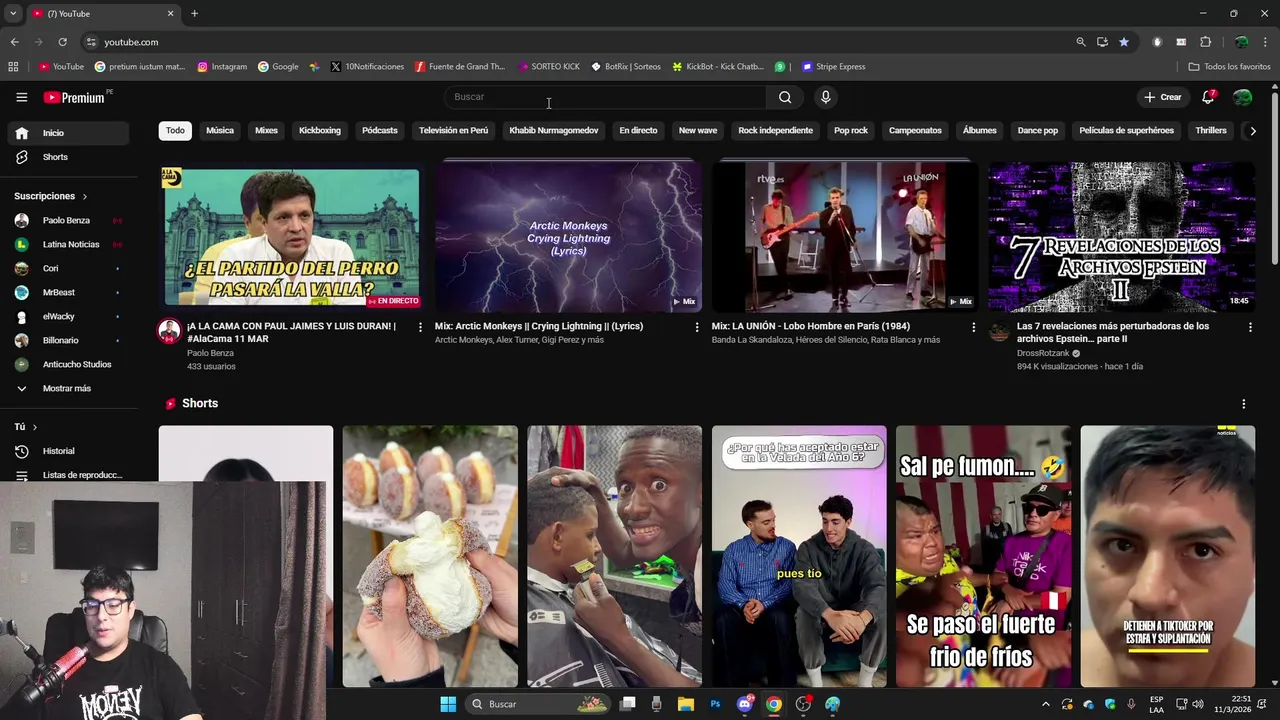Select the En directo chip

click(638, 130)
